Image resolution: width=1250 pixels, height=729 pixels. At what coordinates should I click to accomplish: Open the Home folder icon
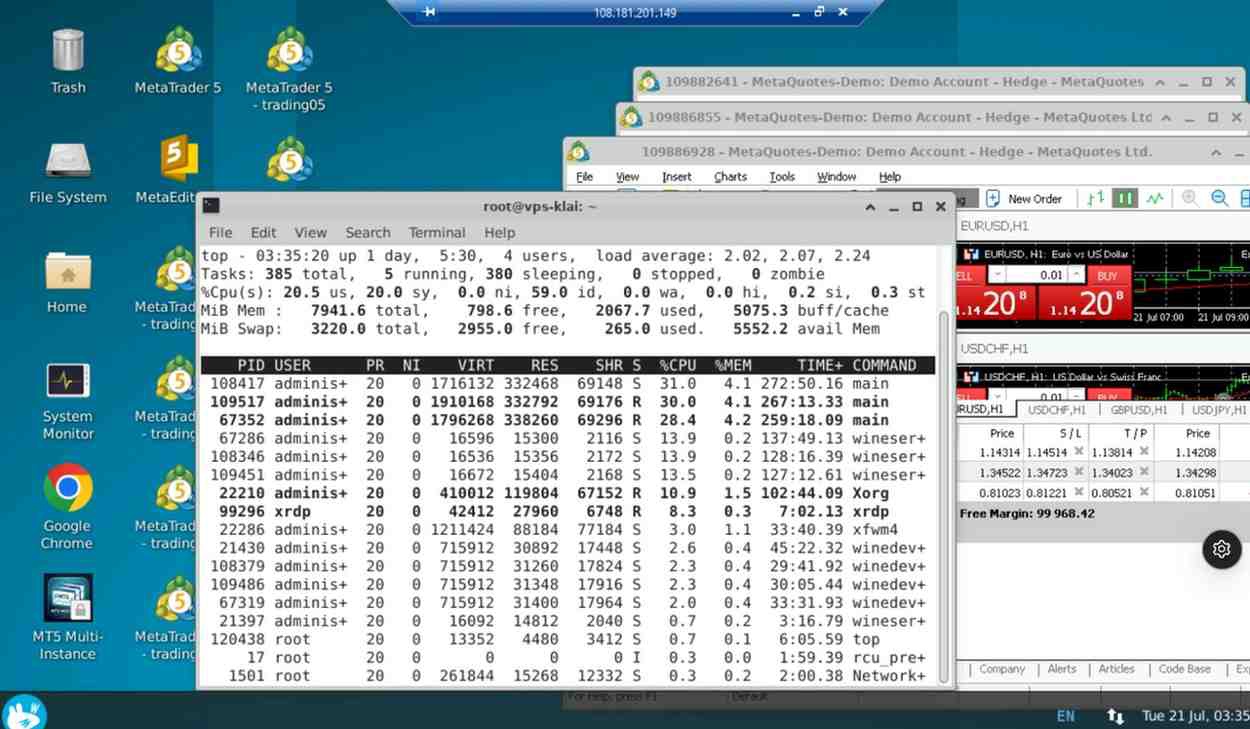pyautogui.click(x=67, y=281)
